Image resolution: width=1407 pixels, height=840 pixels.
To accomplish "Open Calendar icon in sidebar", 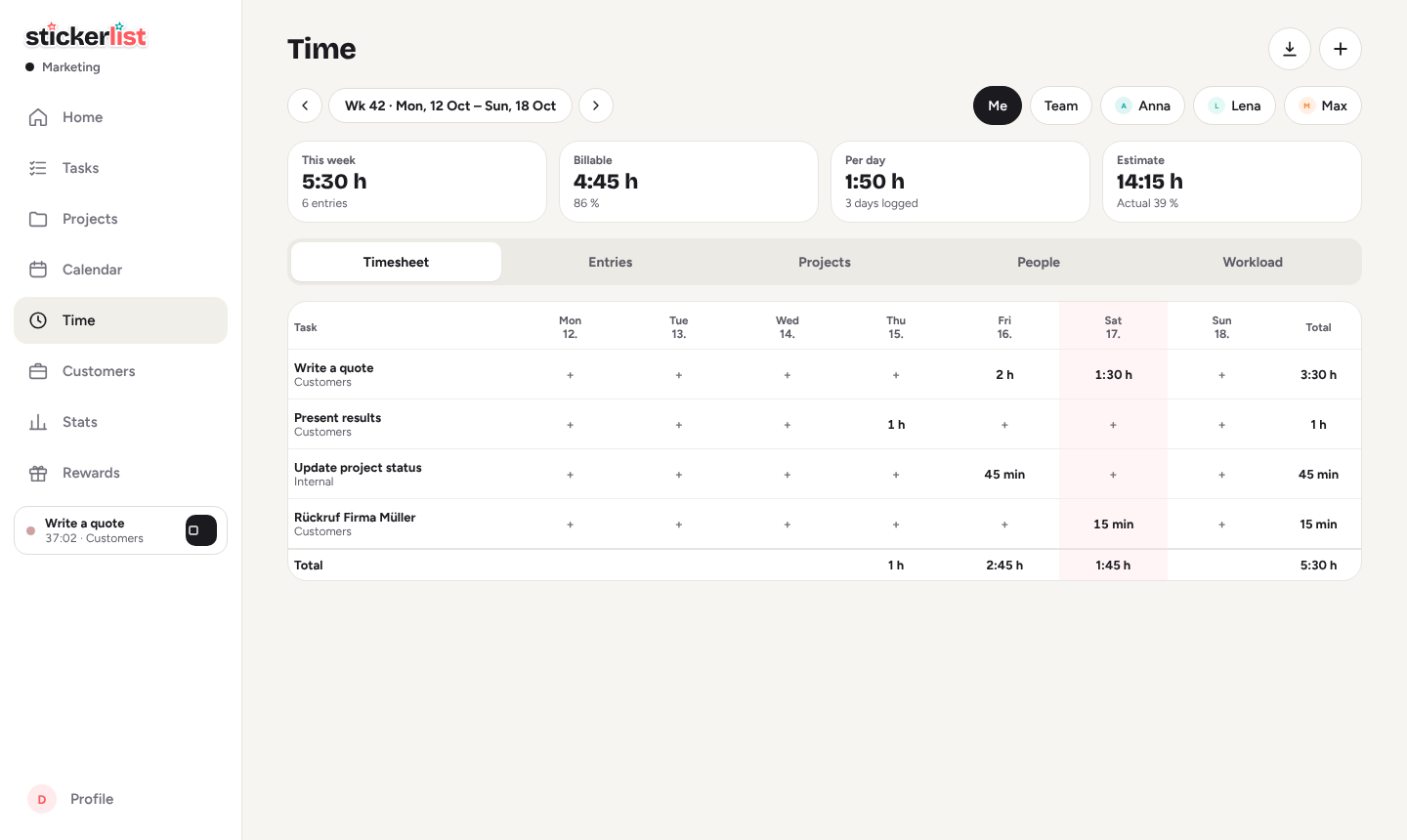I will pos(38,270).
